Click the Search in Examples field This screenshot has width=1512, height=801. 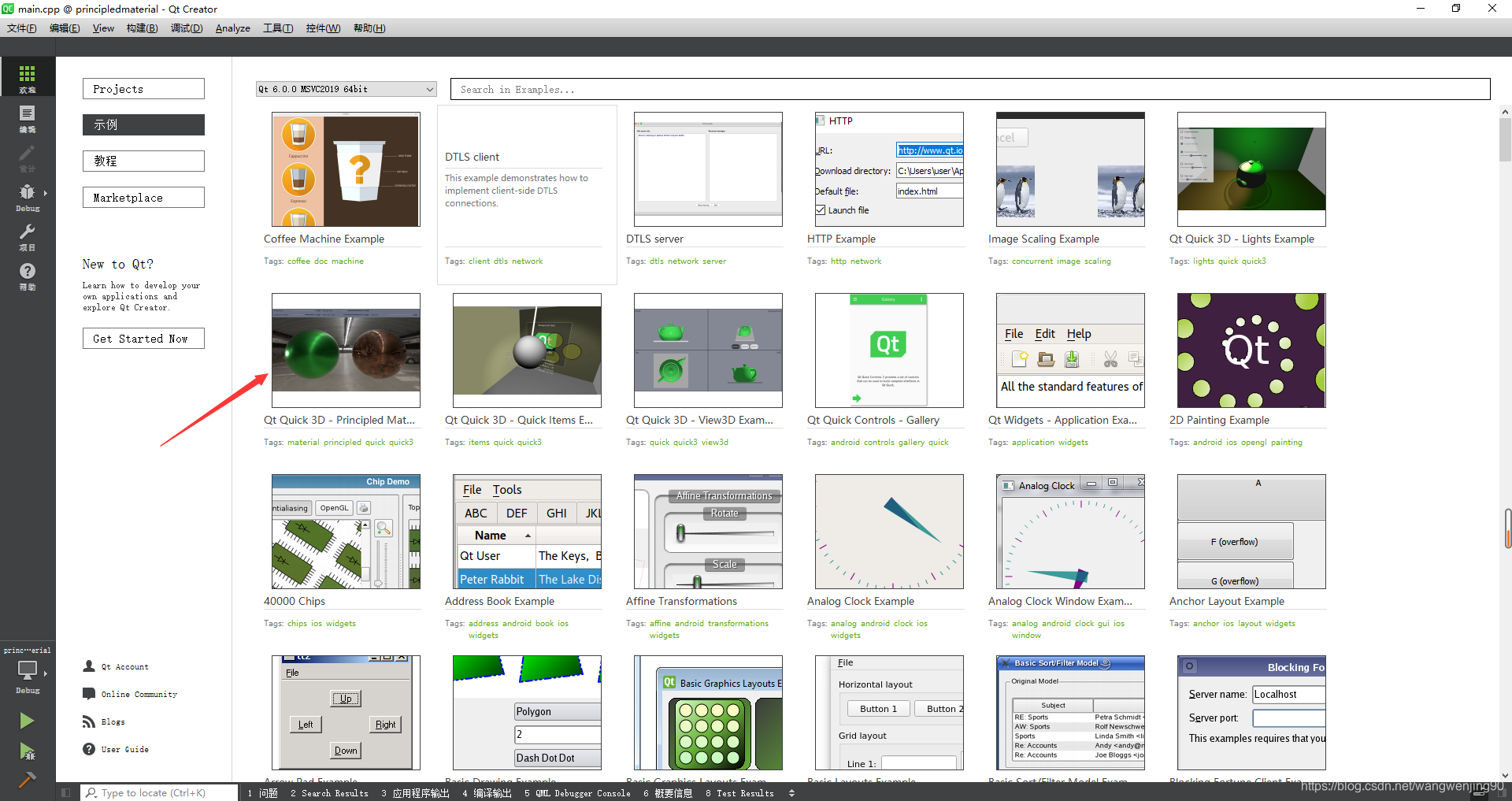(970, 89)
